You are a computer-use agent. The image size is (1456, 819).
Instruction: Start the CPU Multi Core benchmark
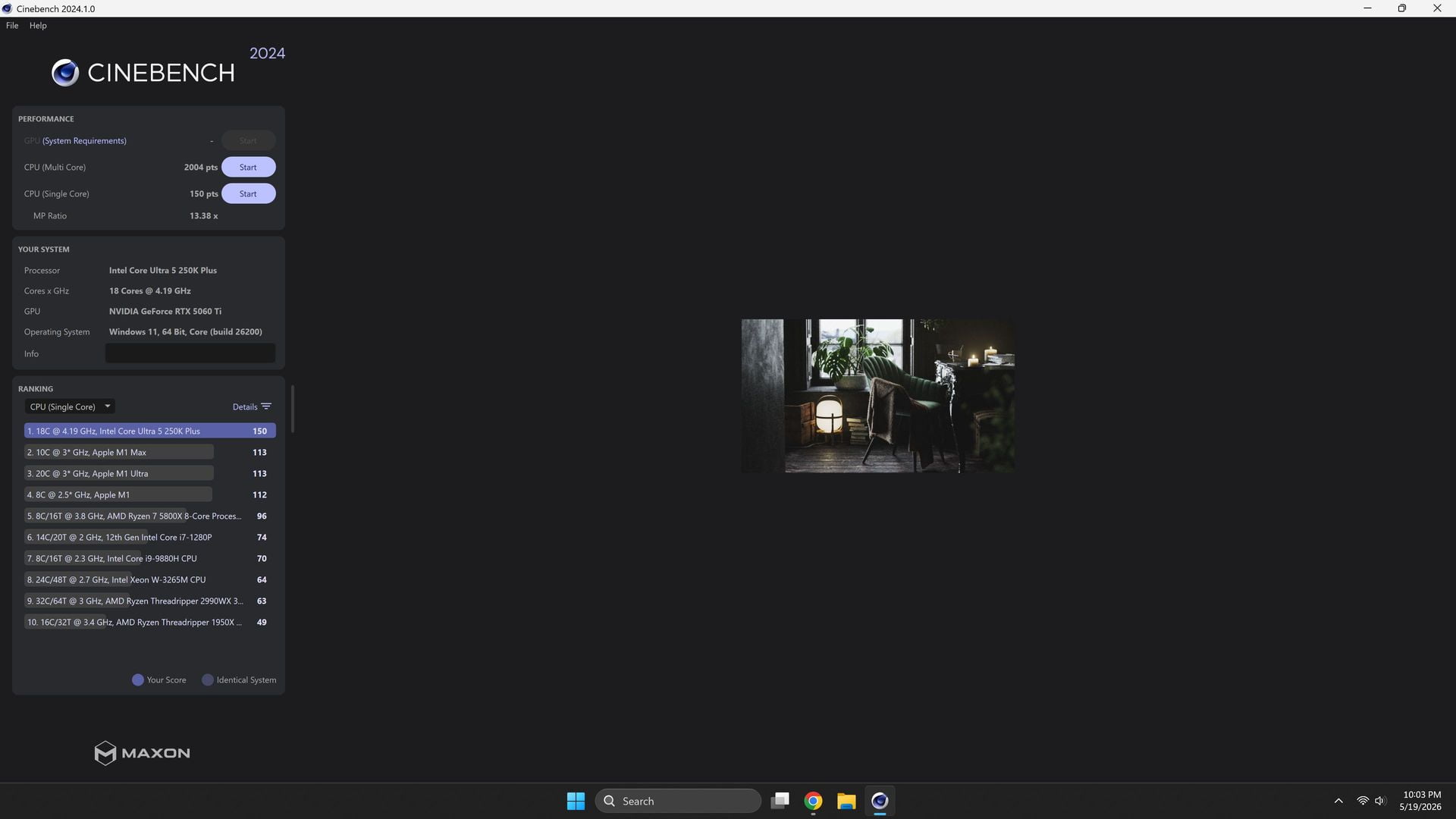(x=248, y=167)
